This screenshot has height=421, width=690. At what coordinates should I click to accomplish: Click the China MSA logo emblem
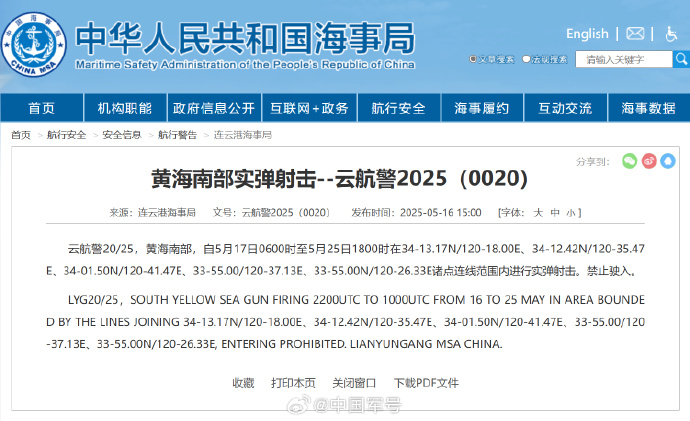tap(34, 44)
